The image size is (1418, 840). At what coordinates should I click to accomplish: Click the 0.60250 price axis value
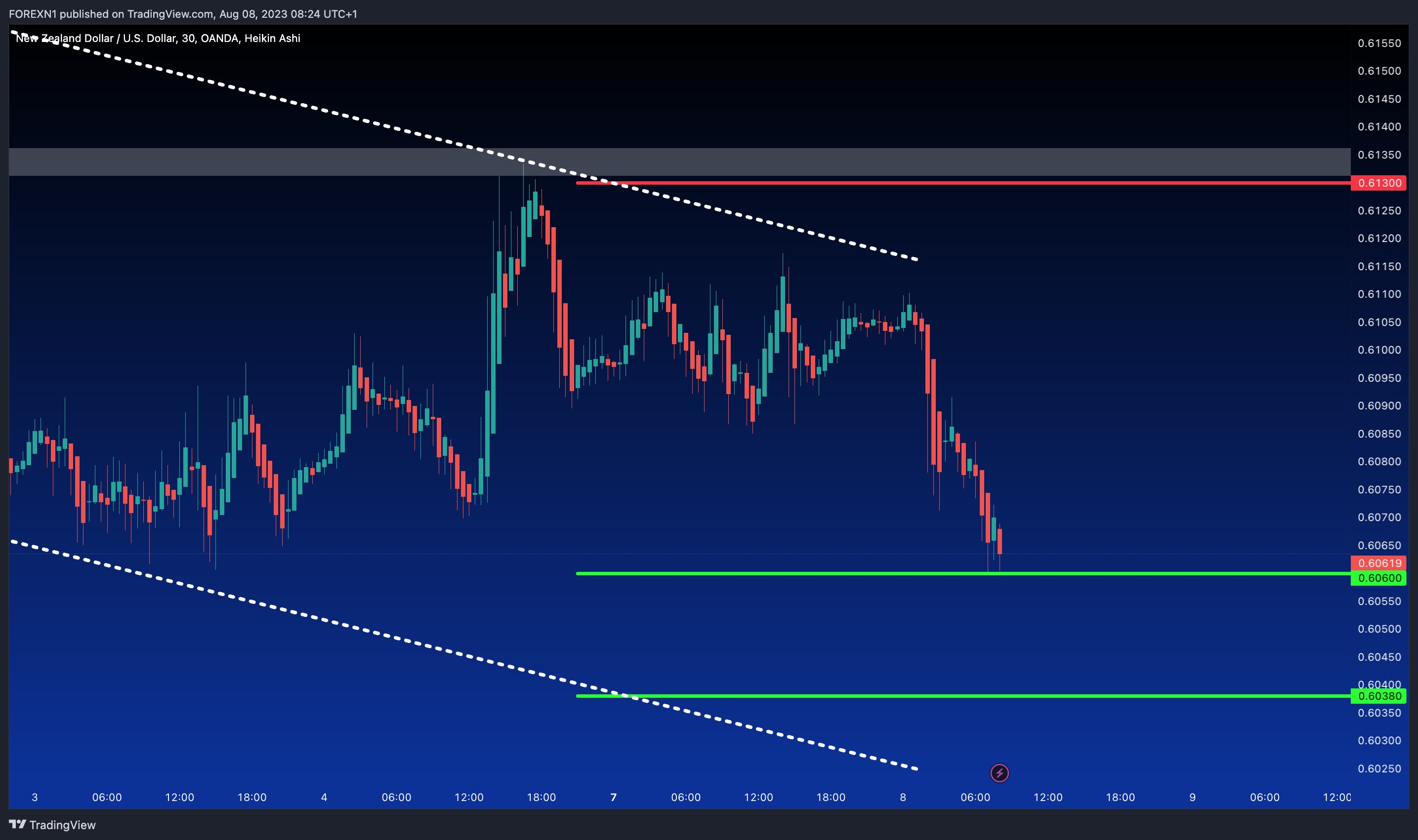pyautogui.click(x=1379, y=769)
